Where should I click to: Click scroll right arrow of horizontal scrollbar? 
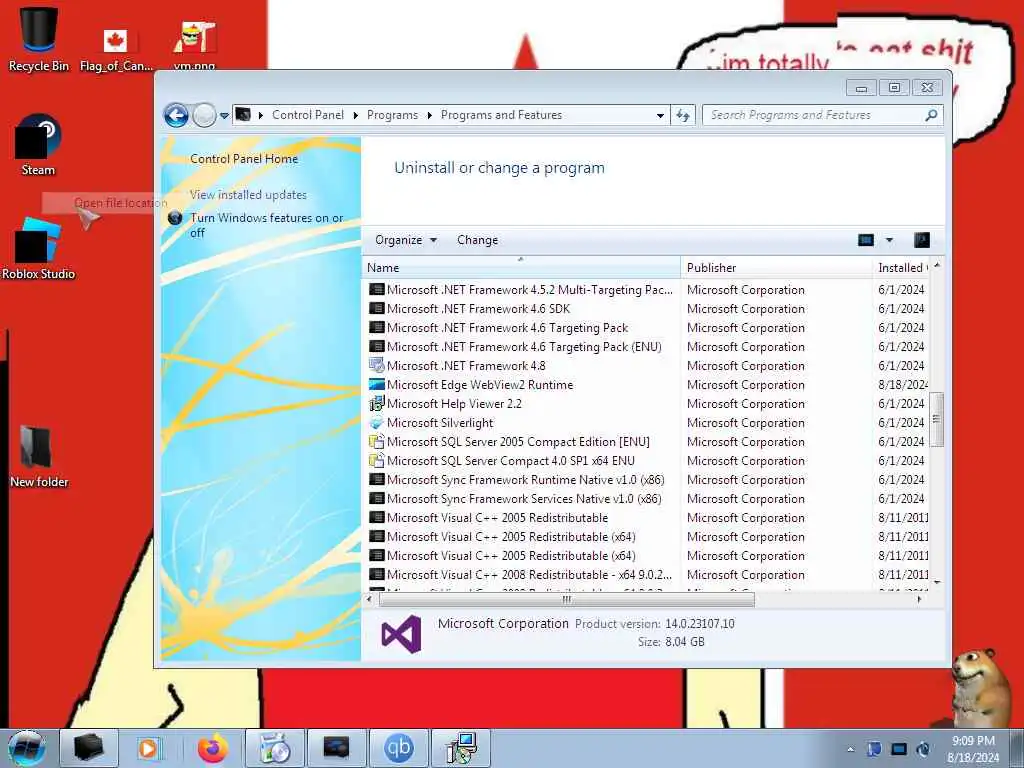[x=920, y=600]
